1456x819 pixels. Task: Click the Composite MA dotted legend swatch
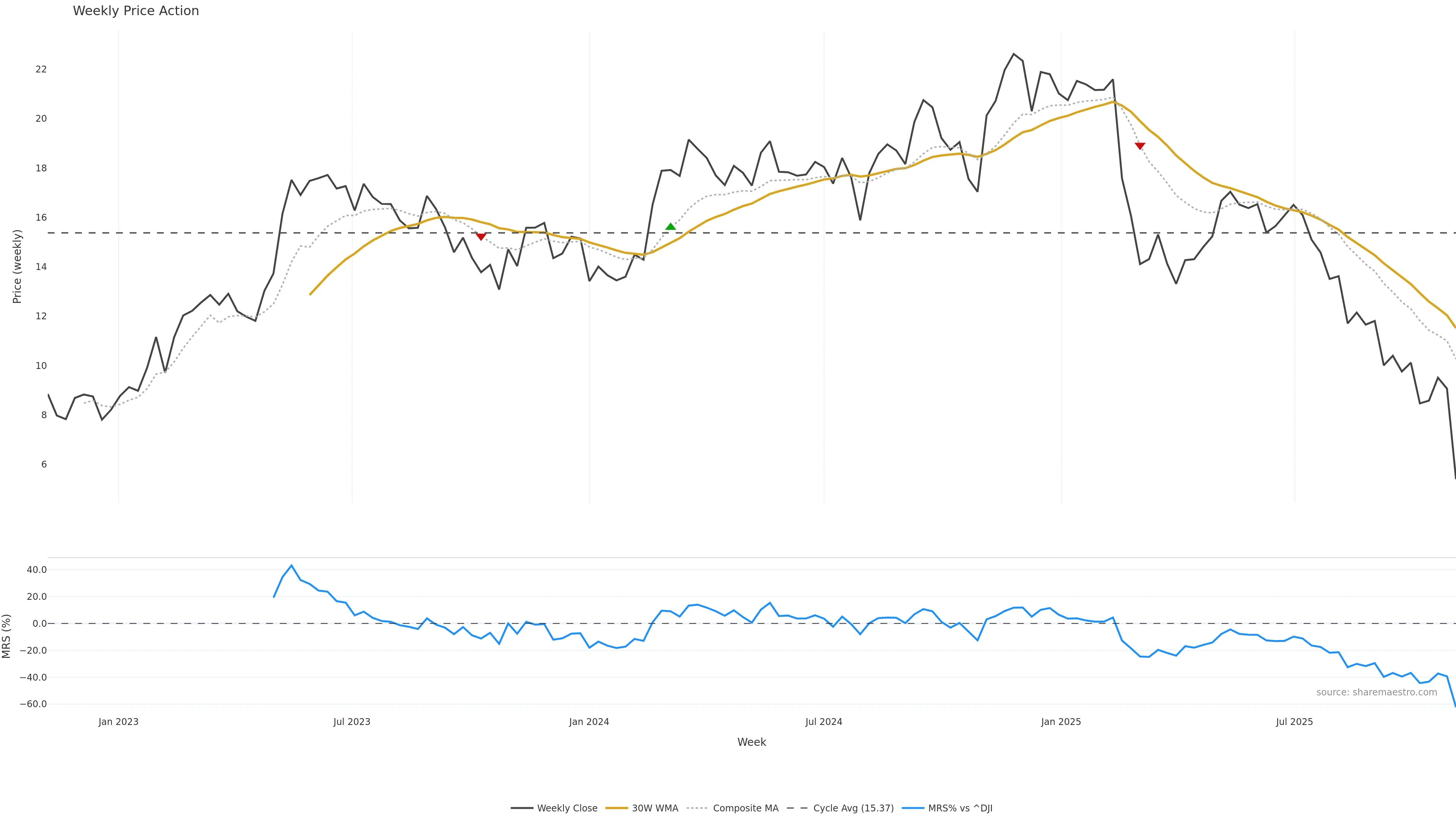click(698, 808)
